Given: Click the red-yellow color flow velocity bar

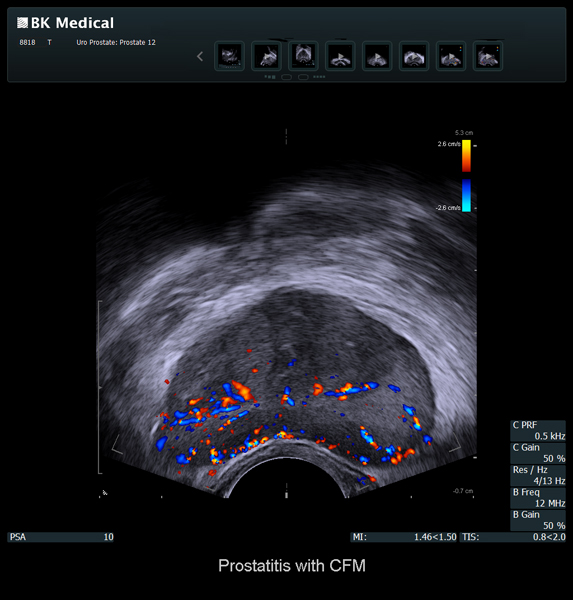Looking at the screenshot, I should 466,156.
